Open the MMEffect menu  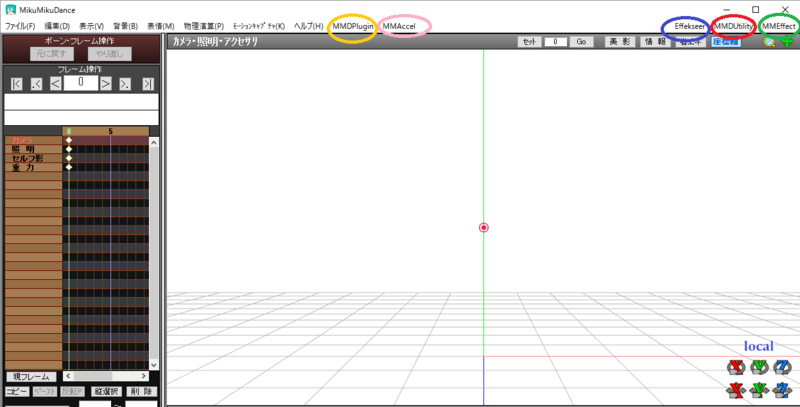[x=779, y=26]
